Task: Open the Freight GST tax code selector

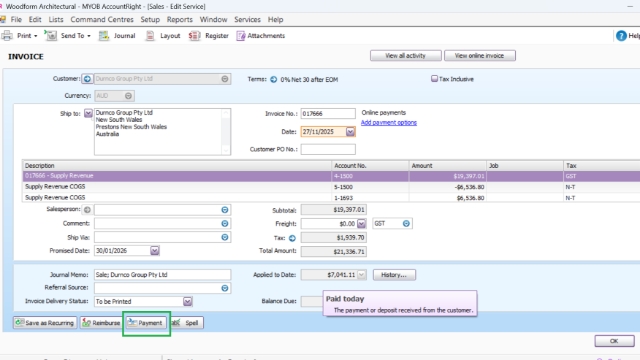Action: point(406,224)
